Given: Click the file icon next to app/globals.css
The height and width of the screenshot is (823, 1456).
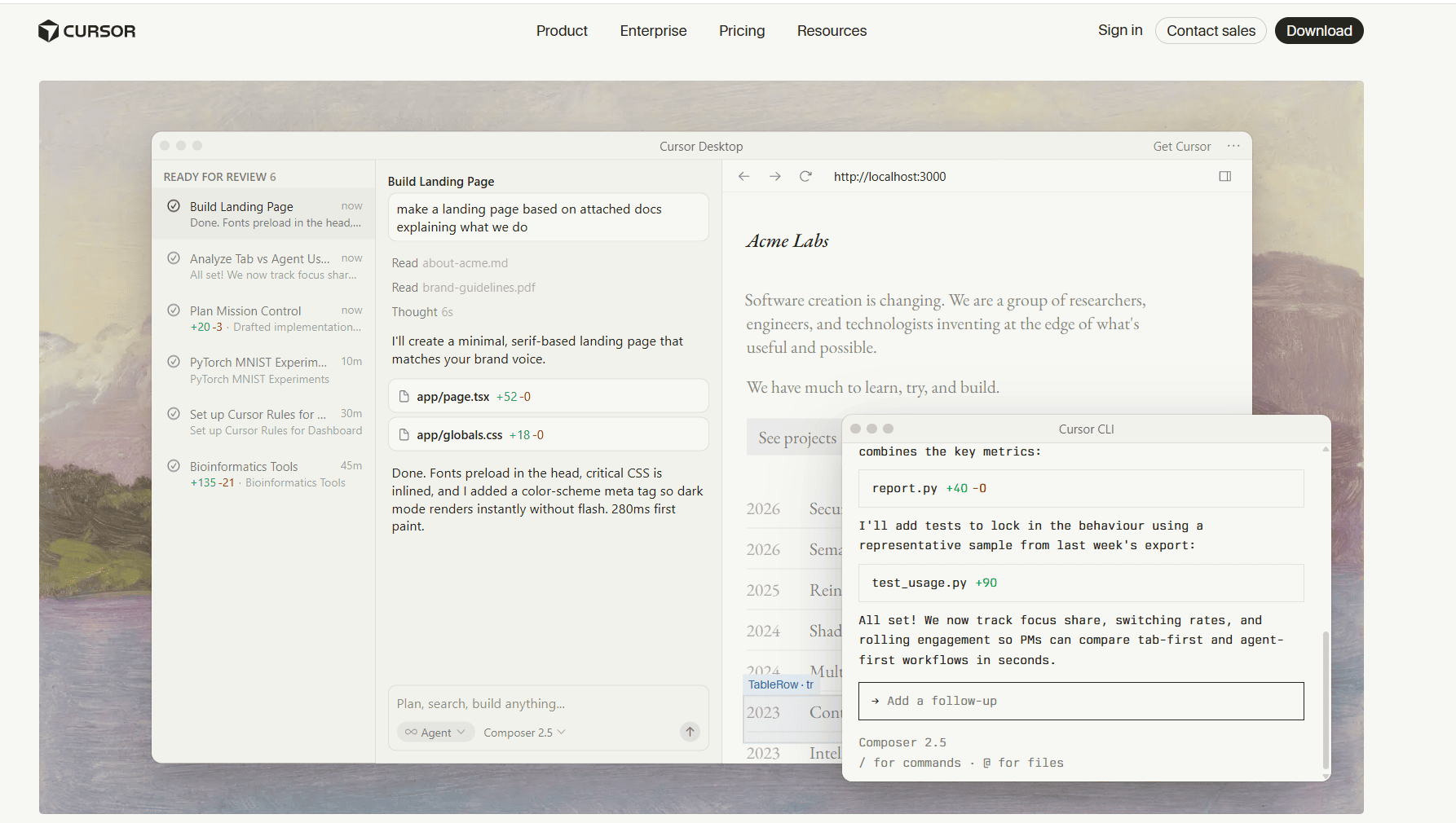Looking at the screenshot, I should pyautogui.click(x=404, y=435).
